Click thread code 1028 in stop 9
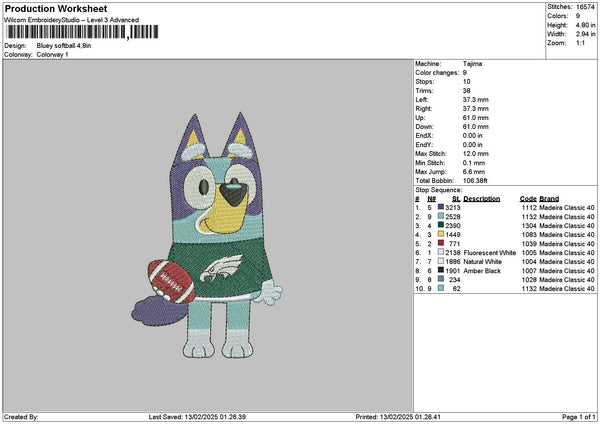The height and width of the screenshot is (424, 600). coord(529,279)
